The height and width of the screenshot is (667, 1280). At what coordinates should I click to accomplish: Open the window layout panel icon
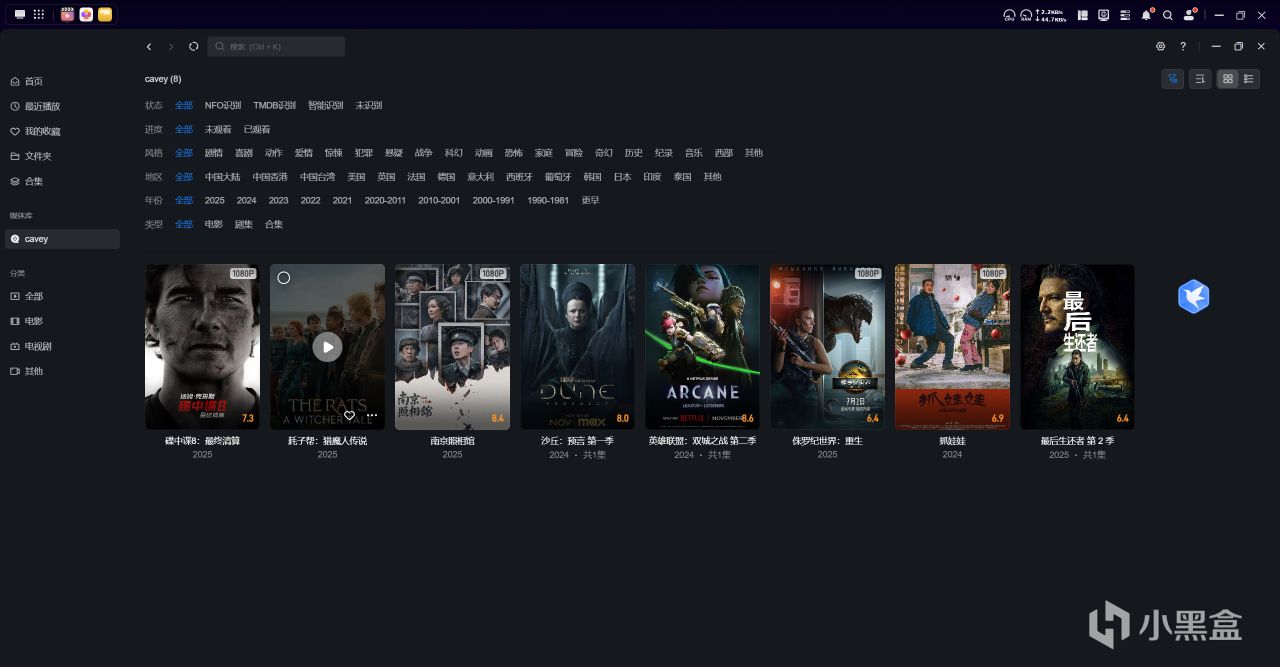pos(1083,15)
